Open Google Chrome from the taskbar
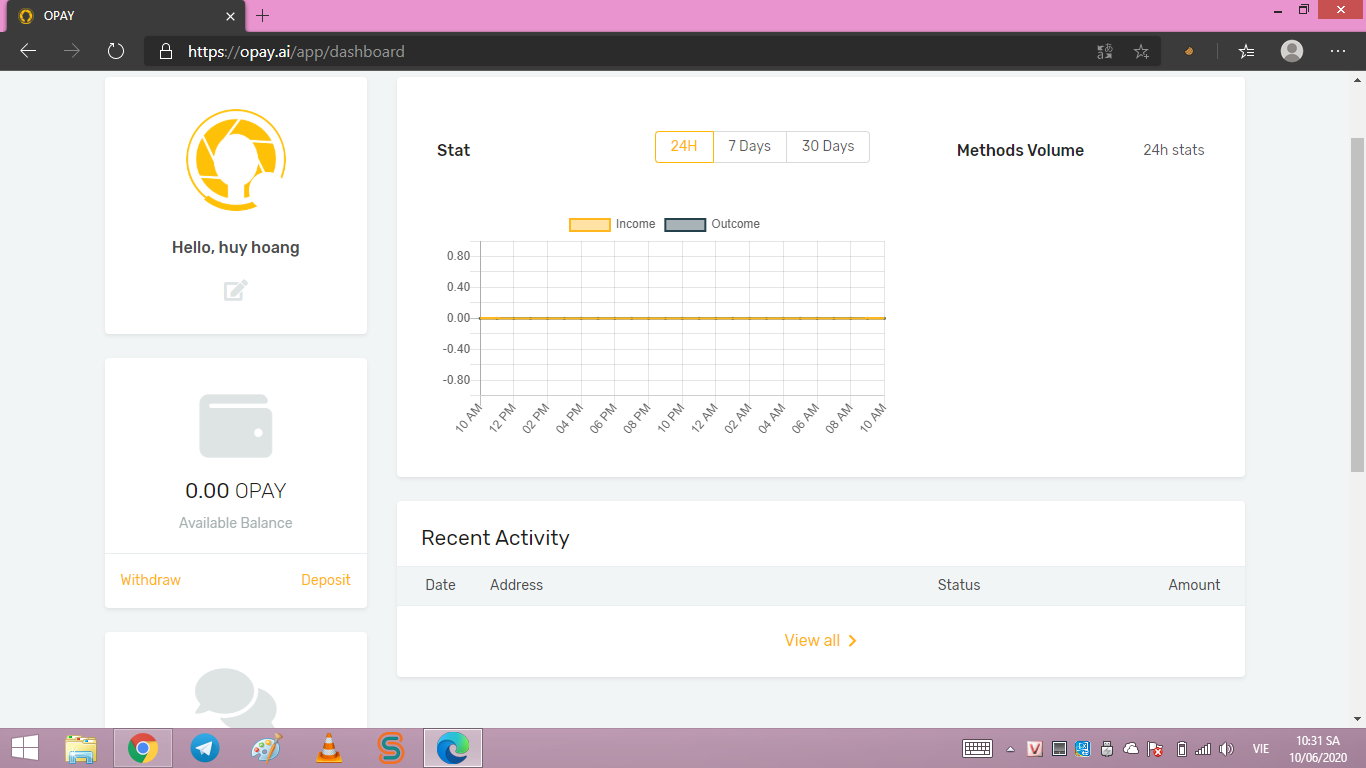This screenshot has width=1366, height=768. click(x=143, y=748)
